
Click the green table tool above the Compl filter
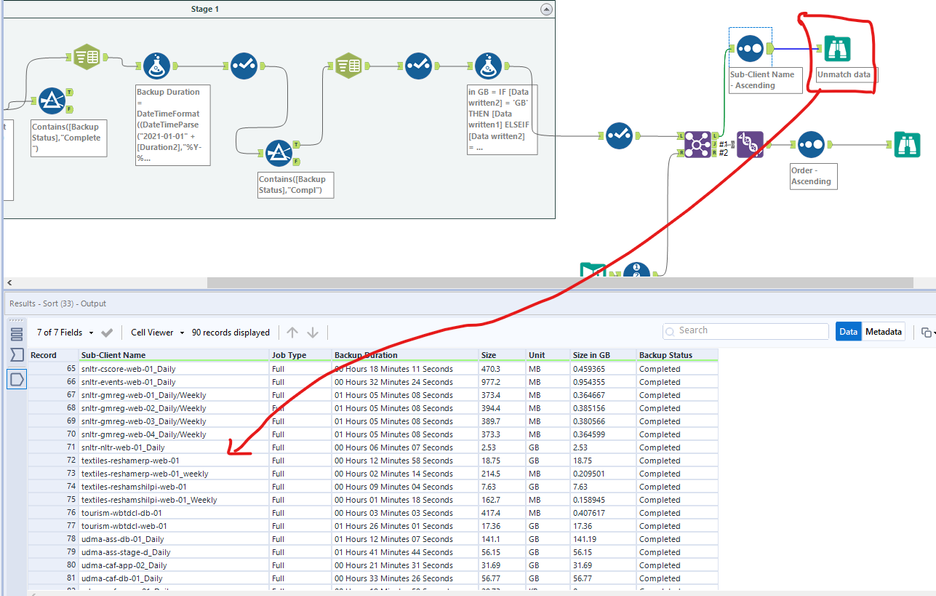pos(349,66)
